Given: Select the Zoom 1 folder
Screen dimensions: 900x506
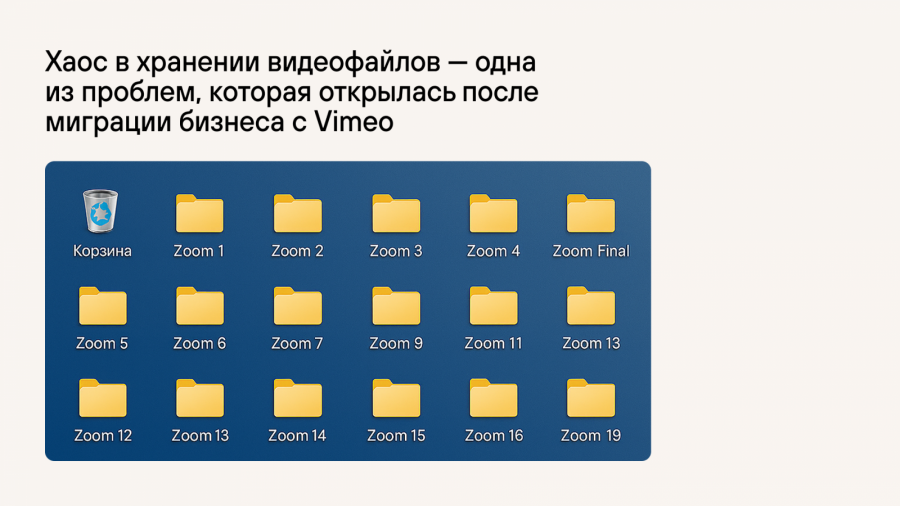Looking at the screenshot, I should (199, 213).
